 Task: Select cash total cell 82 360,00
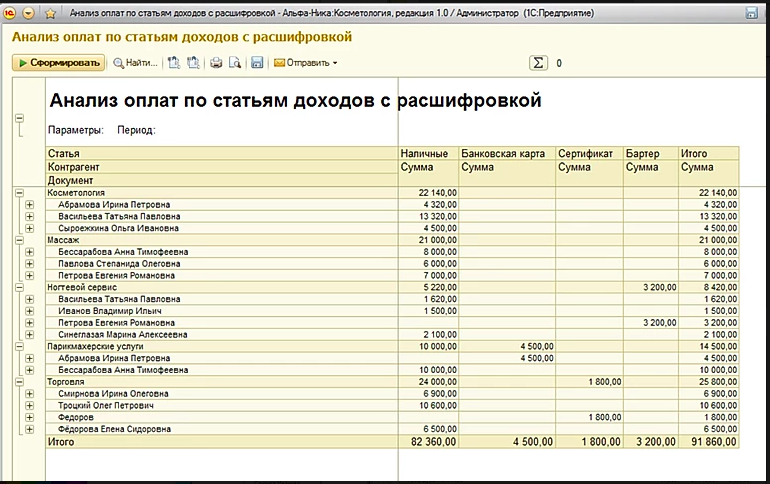tap(428, 442)
